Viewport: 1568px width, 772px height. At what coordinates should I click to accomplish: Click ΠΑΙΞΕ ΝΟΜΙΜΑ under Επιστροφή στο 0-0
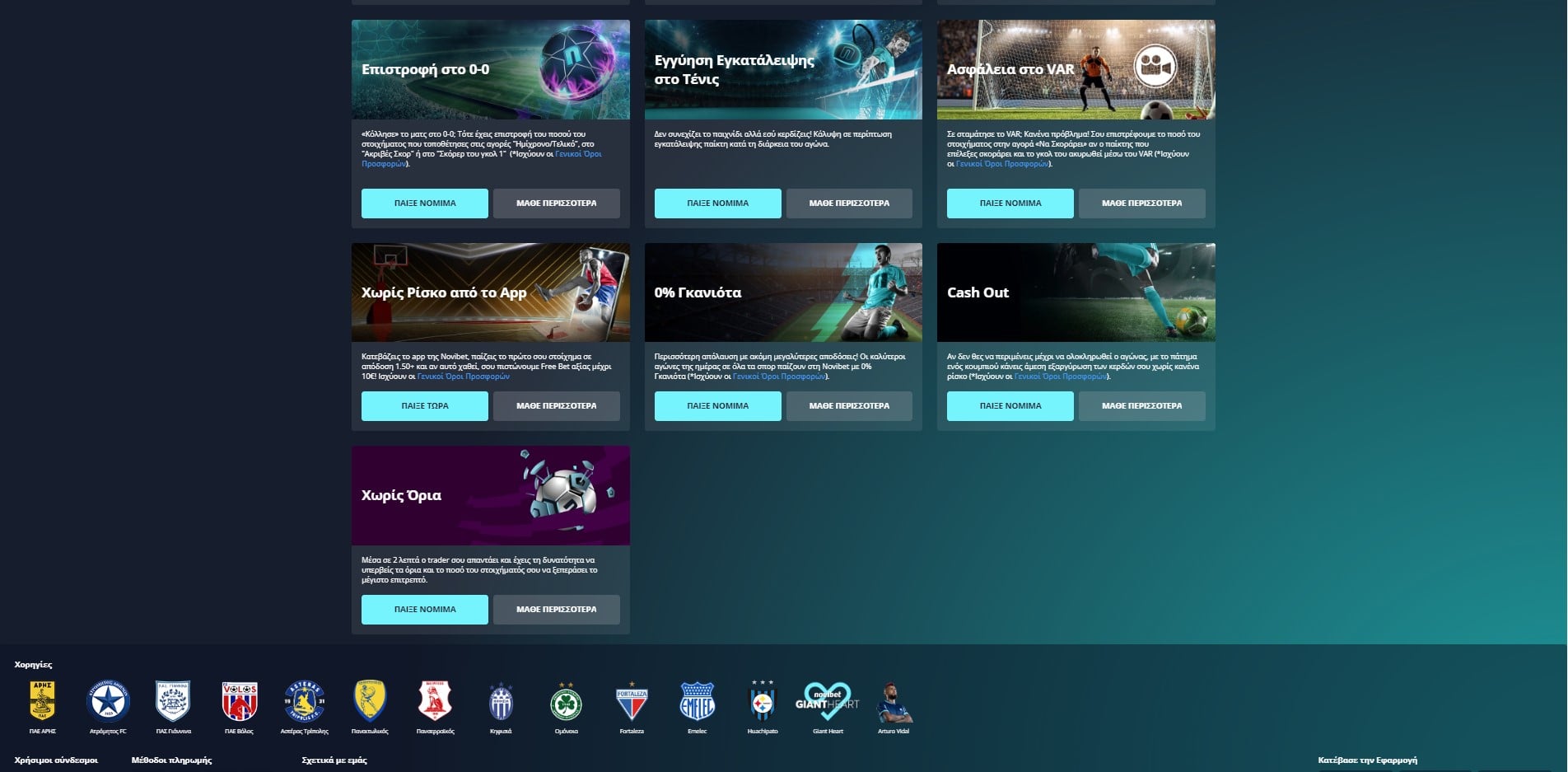pyautogui.click(x=425, y=204)
